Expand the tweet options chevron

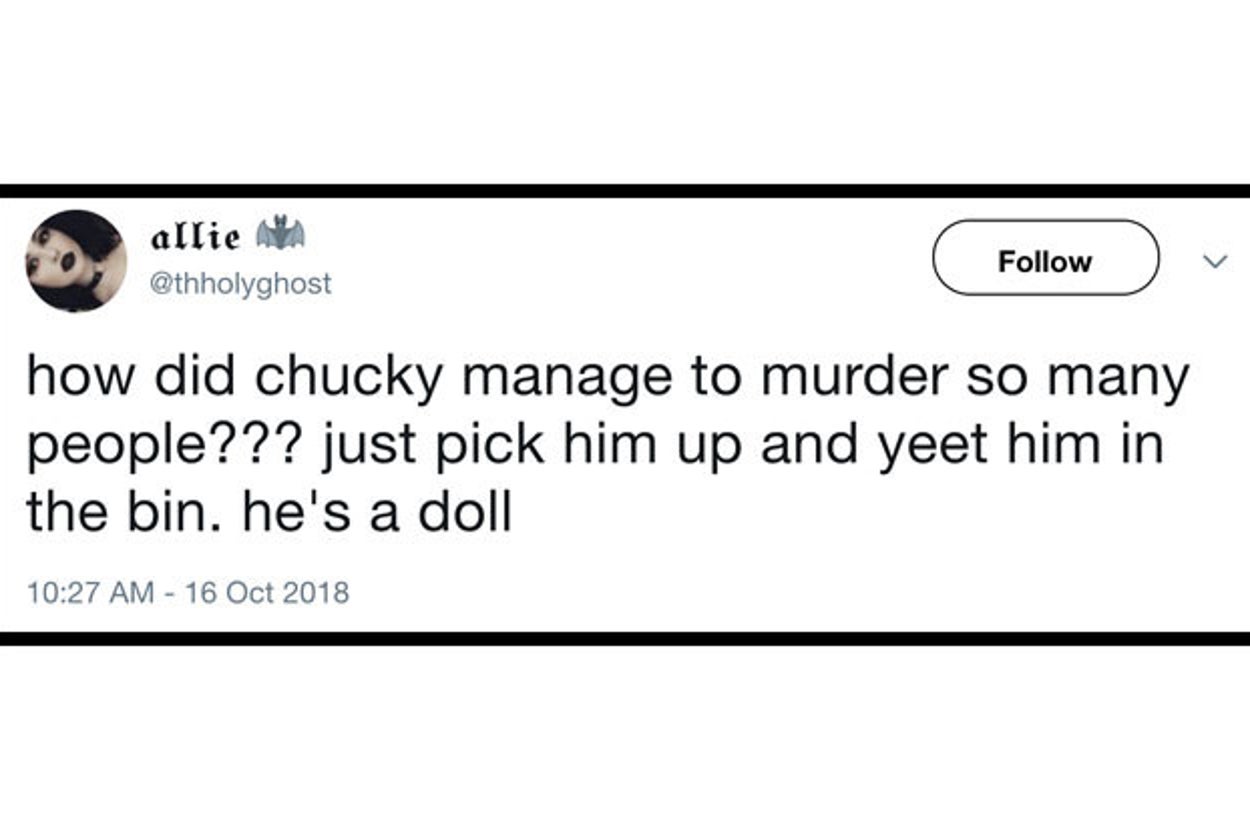1213,262
